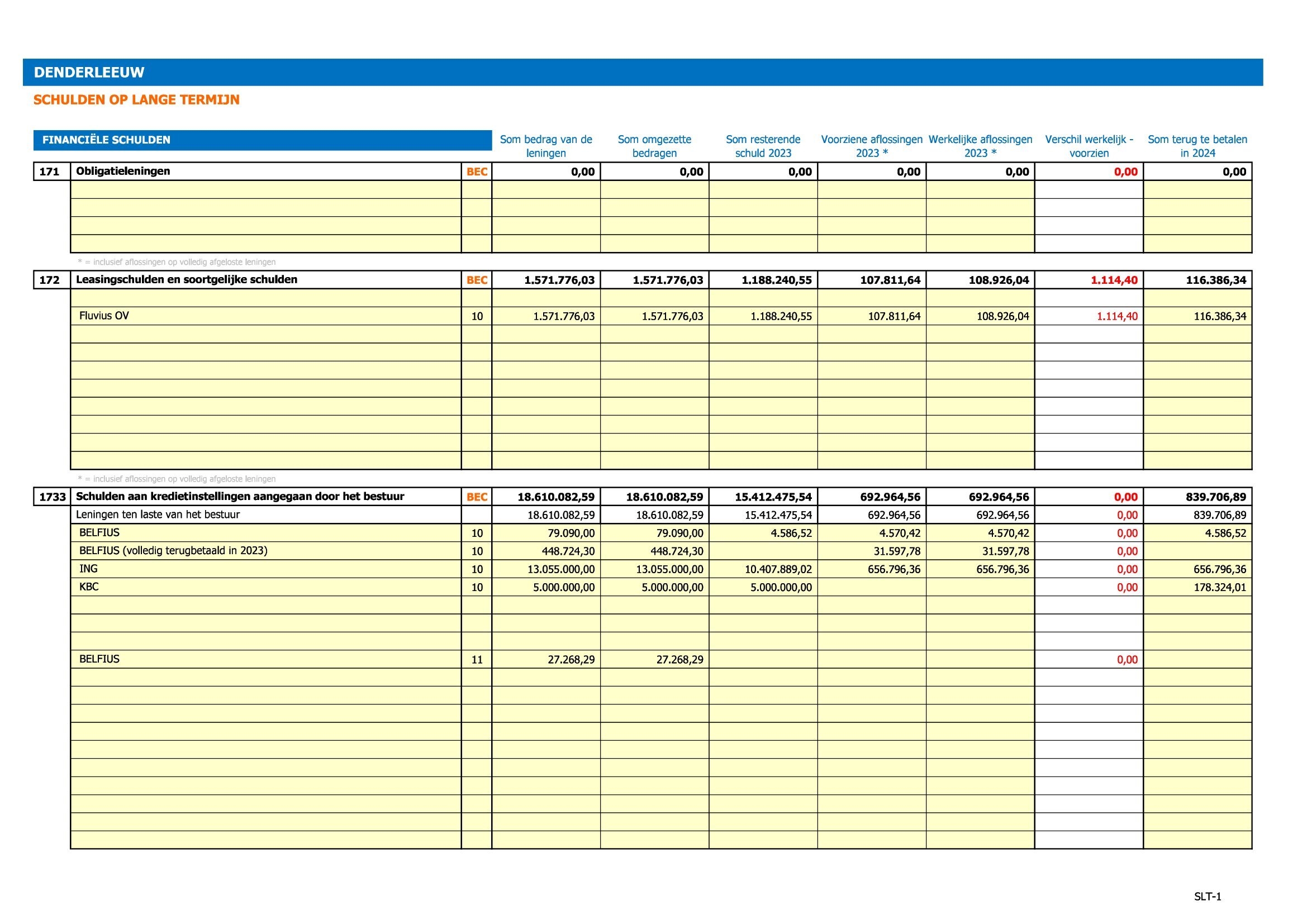The width and height of the screenshot is (1307, 924).
Task: Click BEC code in Leasingschulden row
Action: click(x=477, y=280)
